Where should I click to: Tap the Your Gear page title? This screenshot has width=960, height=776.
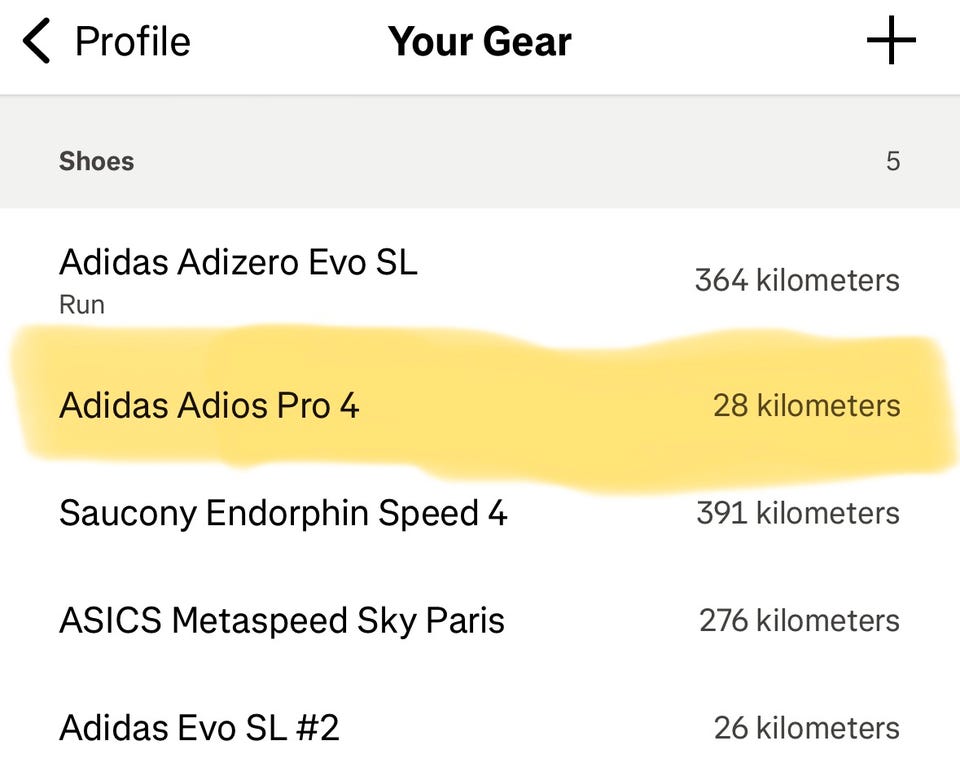pyautogui.click(x=480, y=42)
